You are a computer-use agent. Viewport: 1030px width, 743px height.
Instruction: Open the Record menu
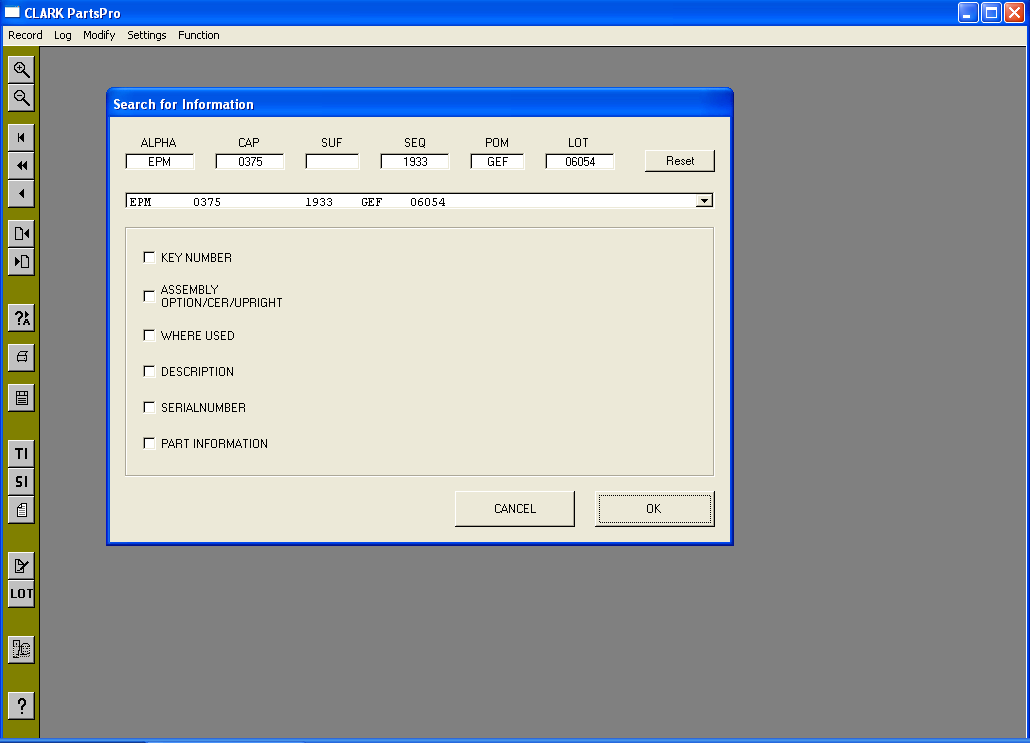point(25,35)
